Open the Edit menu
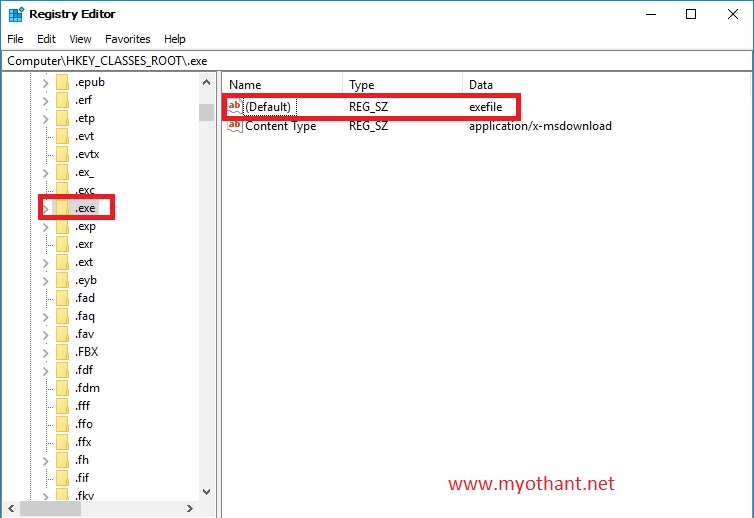The image size is (754, 518). click(46, 39)
